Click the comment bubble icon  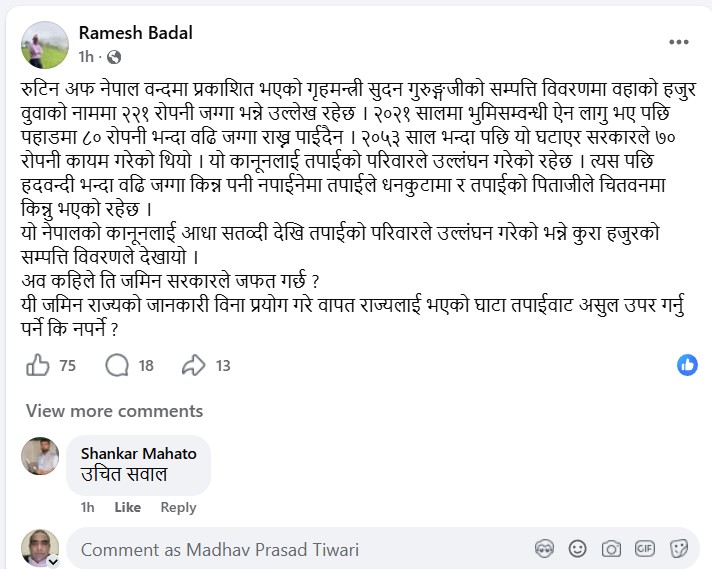pyautogui.click(x=117, y=366)
